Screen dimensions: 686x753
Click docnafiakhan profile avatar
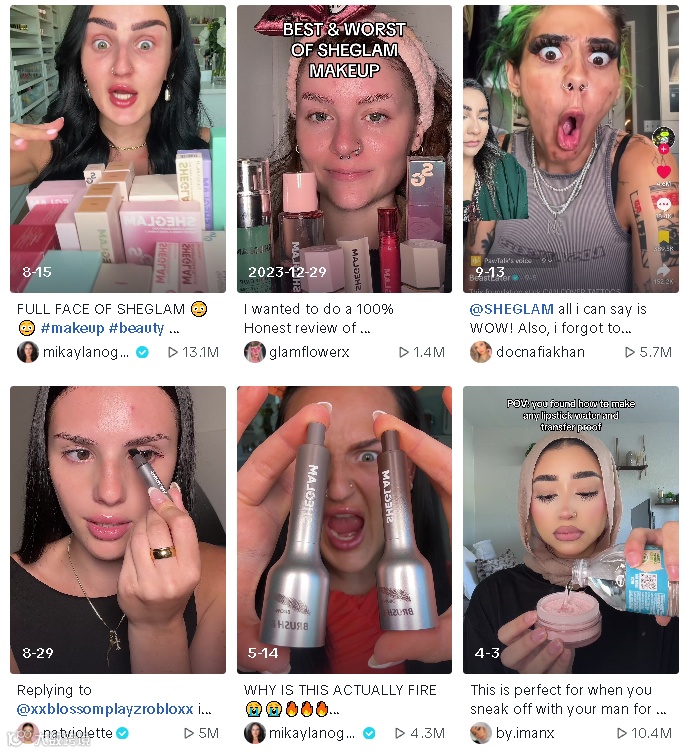coord(481,352)
